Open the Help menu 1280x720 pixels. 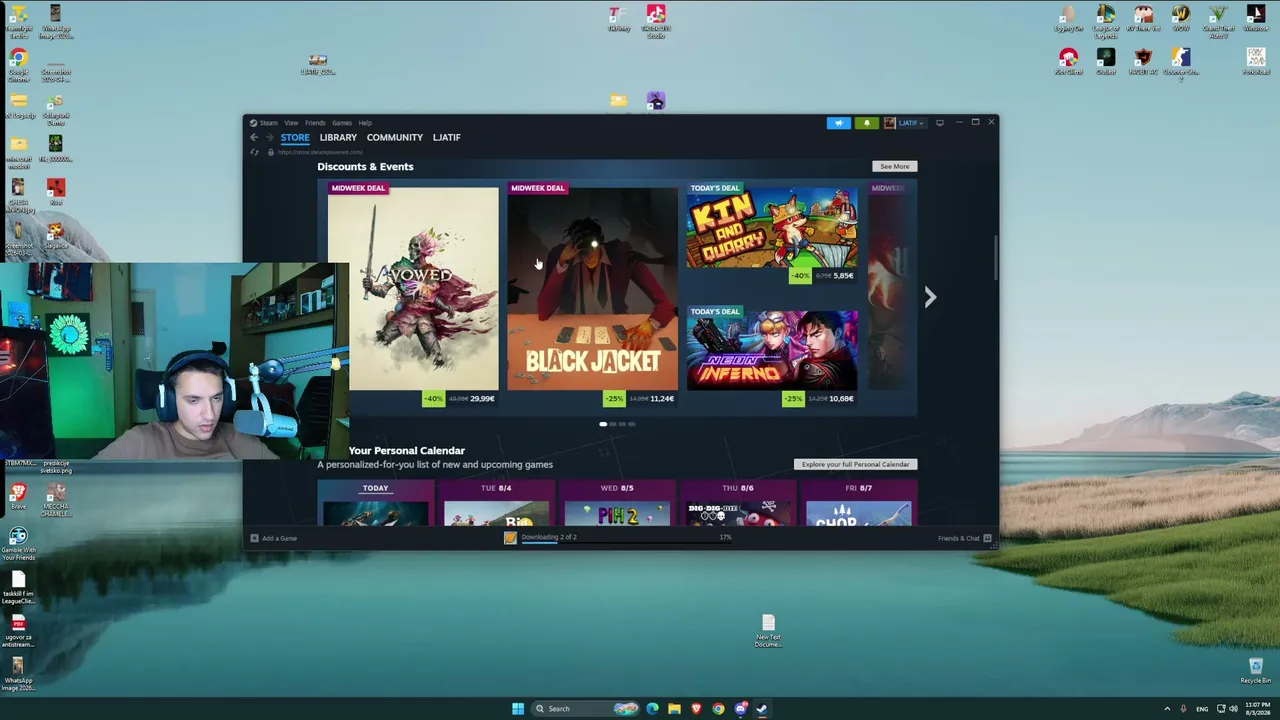pyautogui.click(x=365, y=123)
